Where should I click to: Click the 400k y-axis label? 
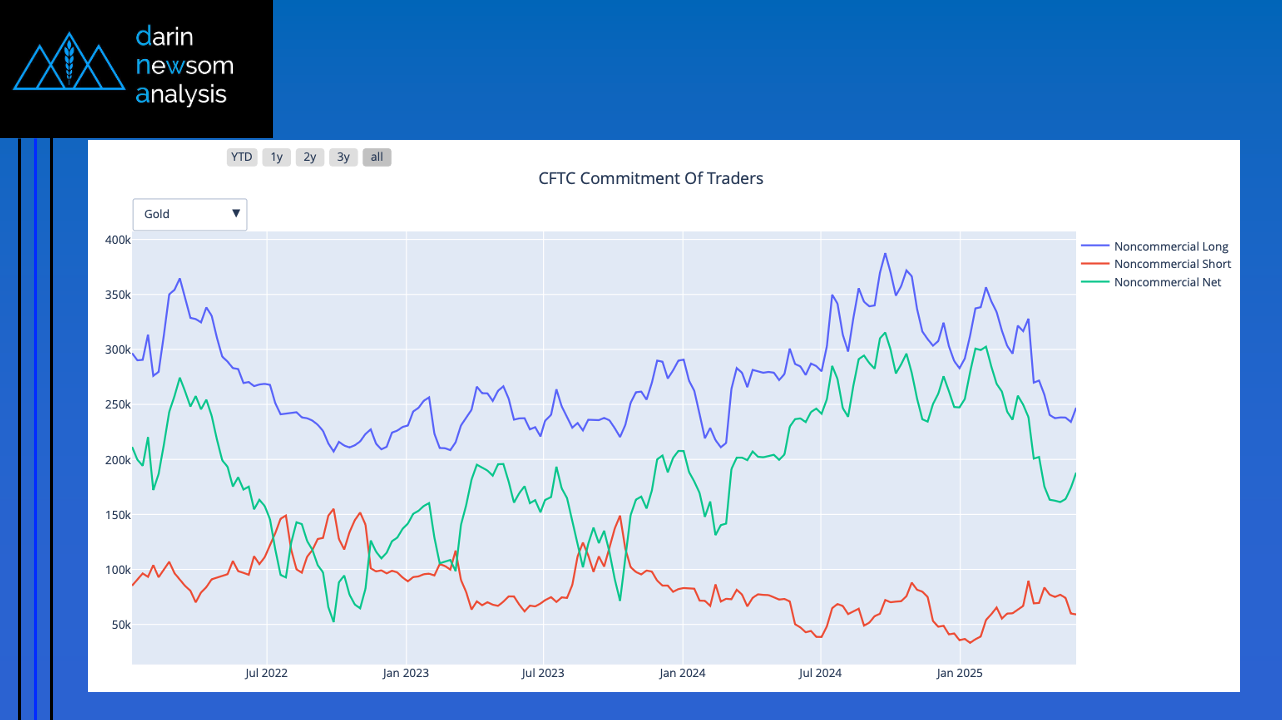(117, 240)
